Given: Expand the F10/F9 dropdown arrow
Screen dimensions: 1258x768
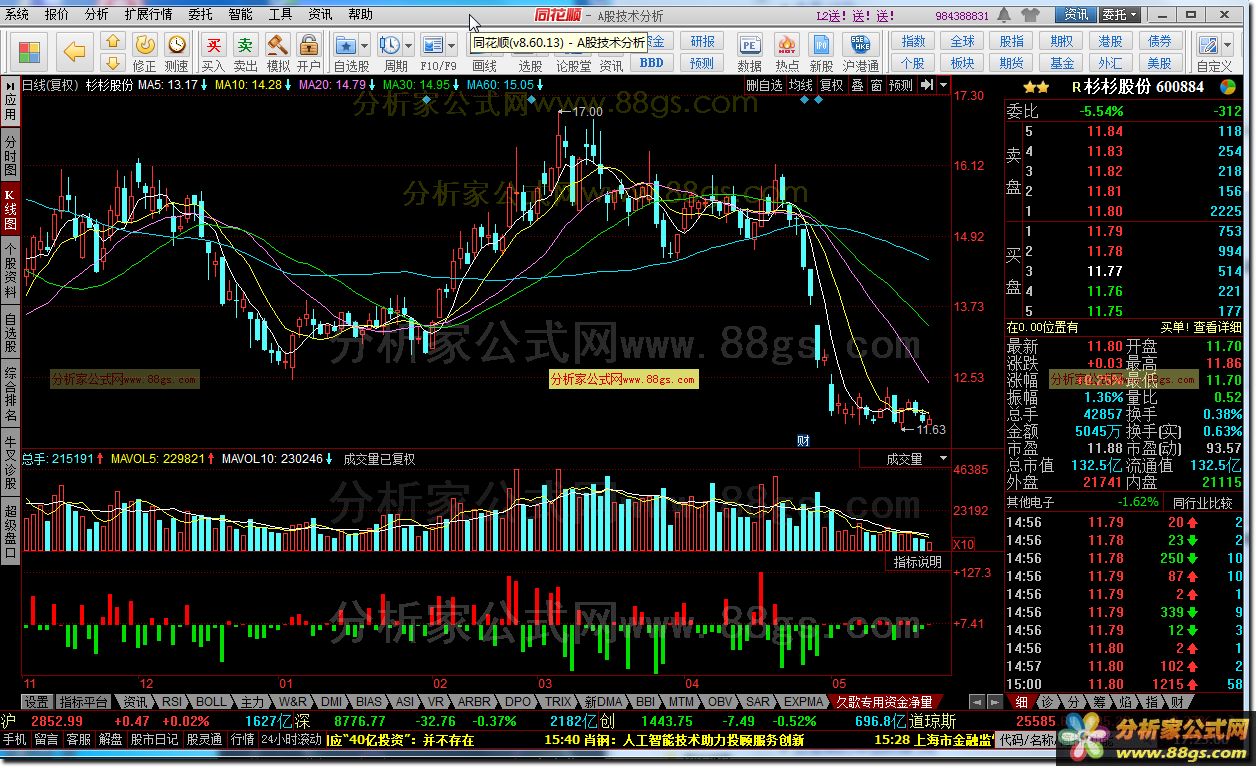Looking at the screenshot, I should click(451, 46).
